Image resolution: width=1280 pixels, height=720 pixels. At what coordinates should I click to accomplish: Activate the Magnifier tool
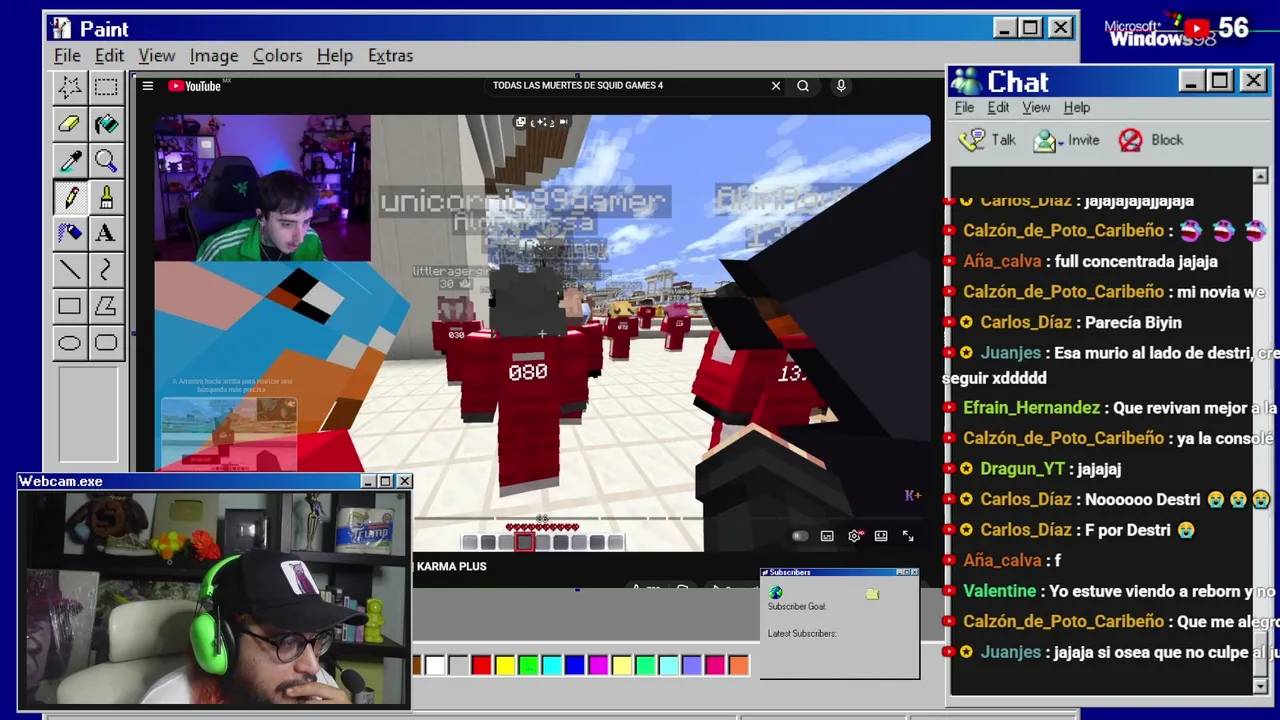tap(106, 161)
